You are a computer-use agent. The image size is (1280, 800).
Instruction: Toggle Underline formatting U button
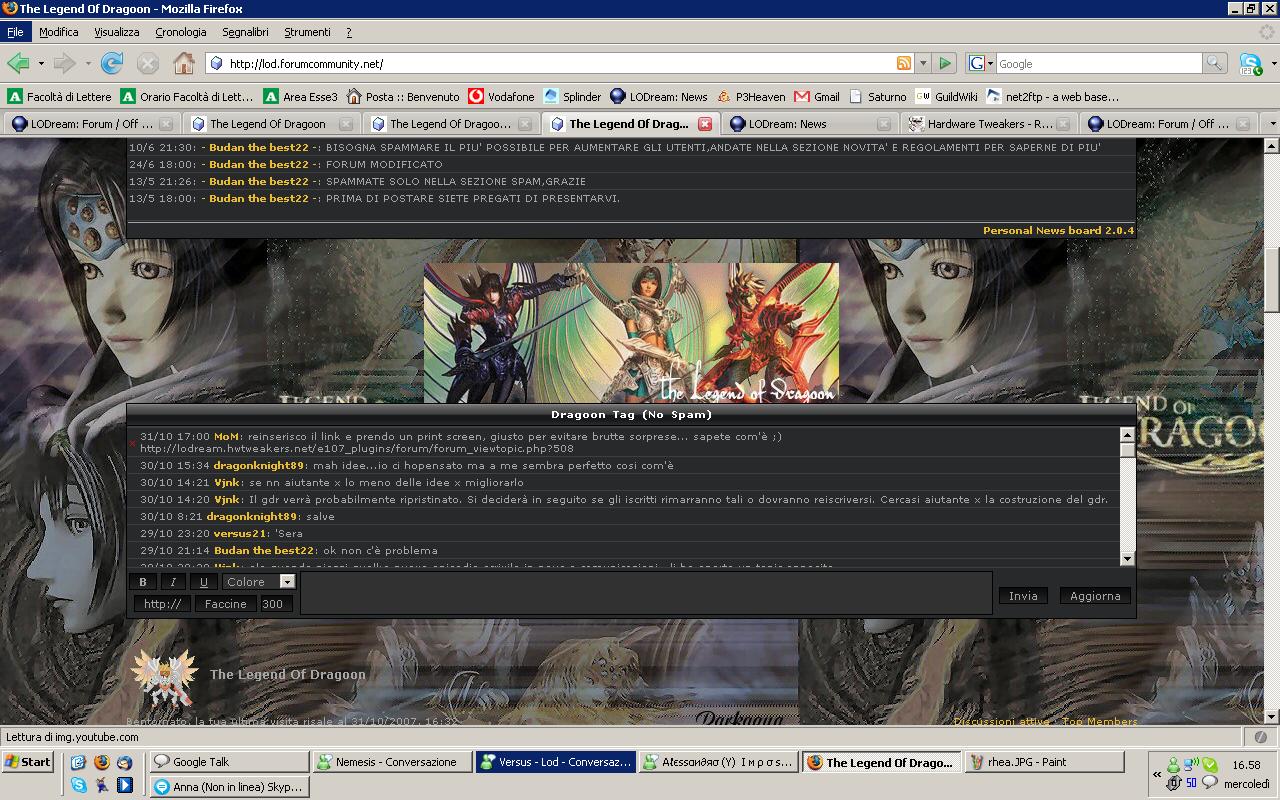(204, 581)
